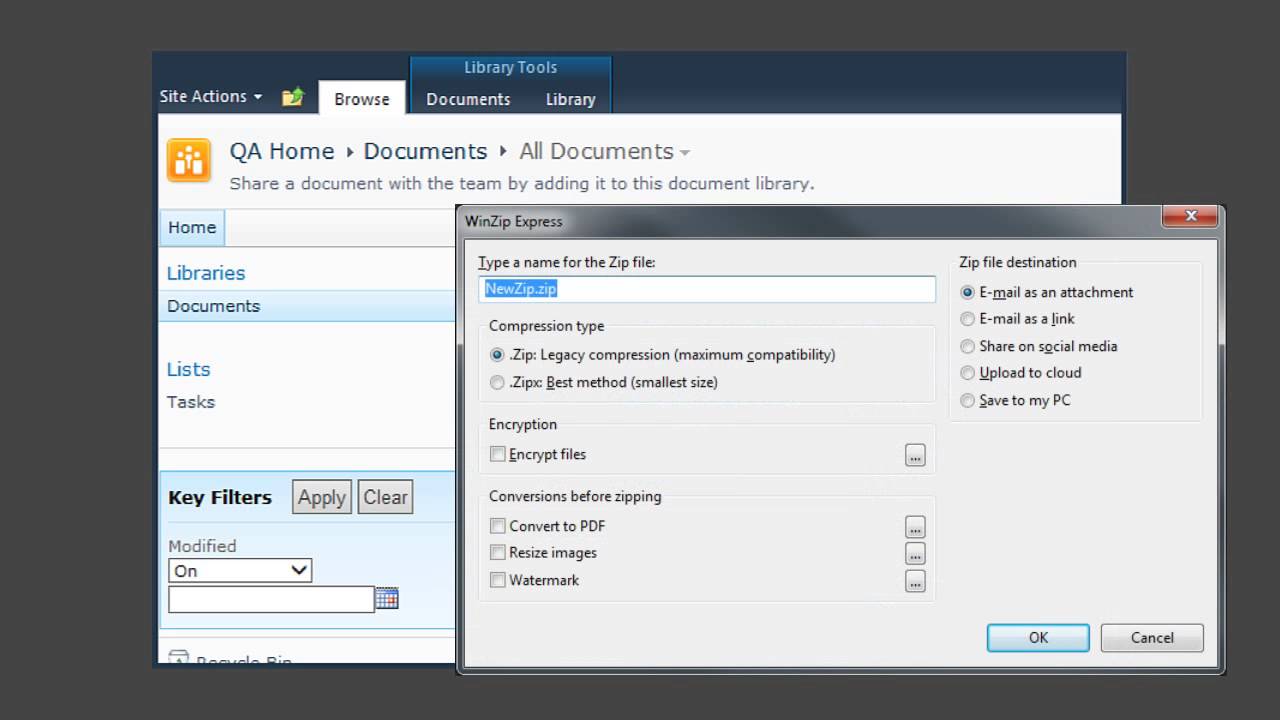1280x720 pixels.
Task: Open the QA Home breadcrumb link
Action: (282, 152)
